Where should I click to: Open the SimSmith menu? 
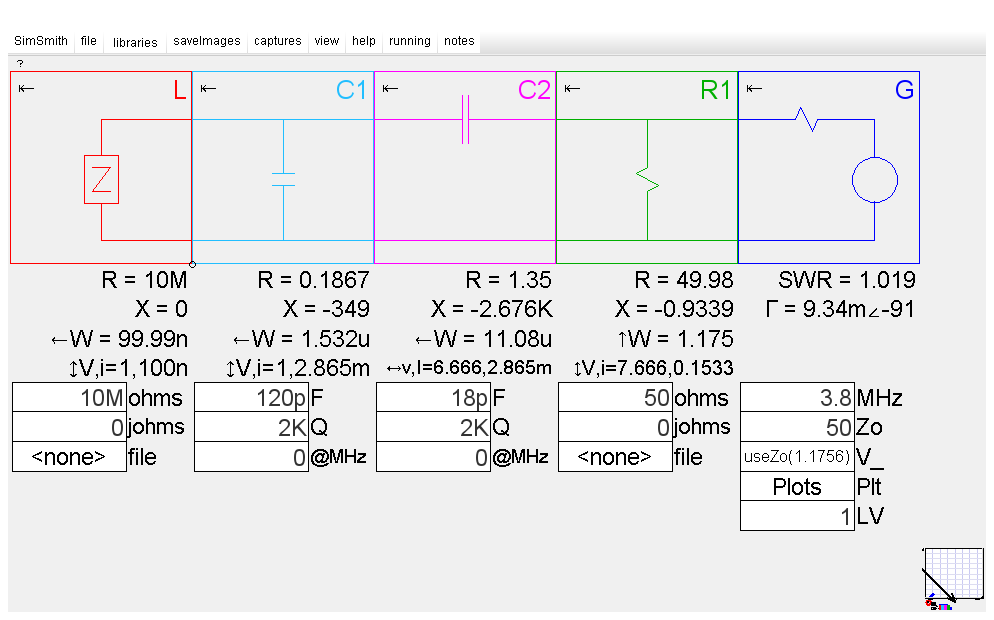point(41,41)
